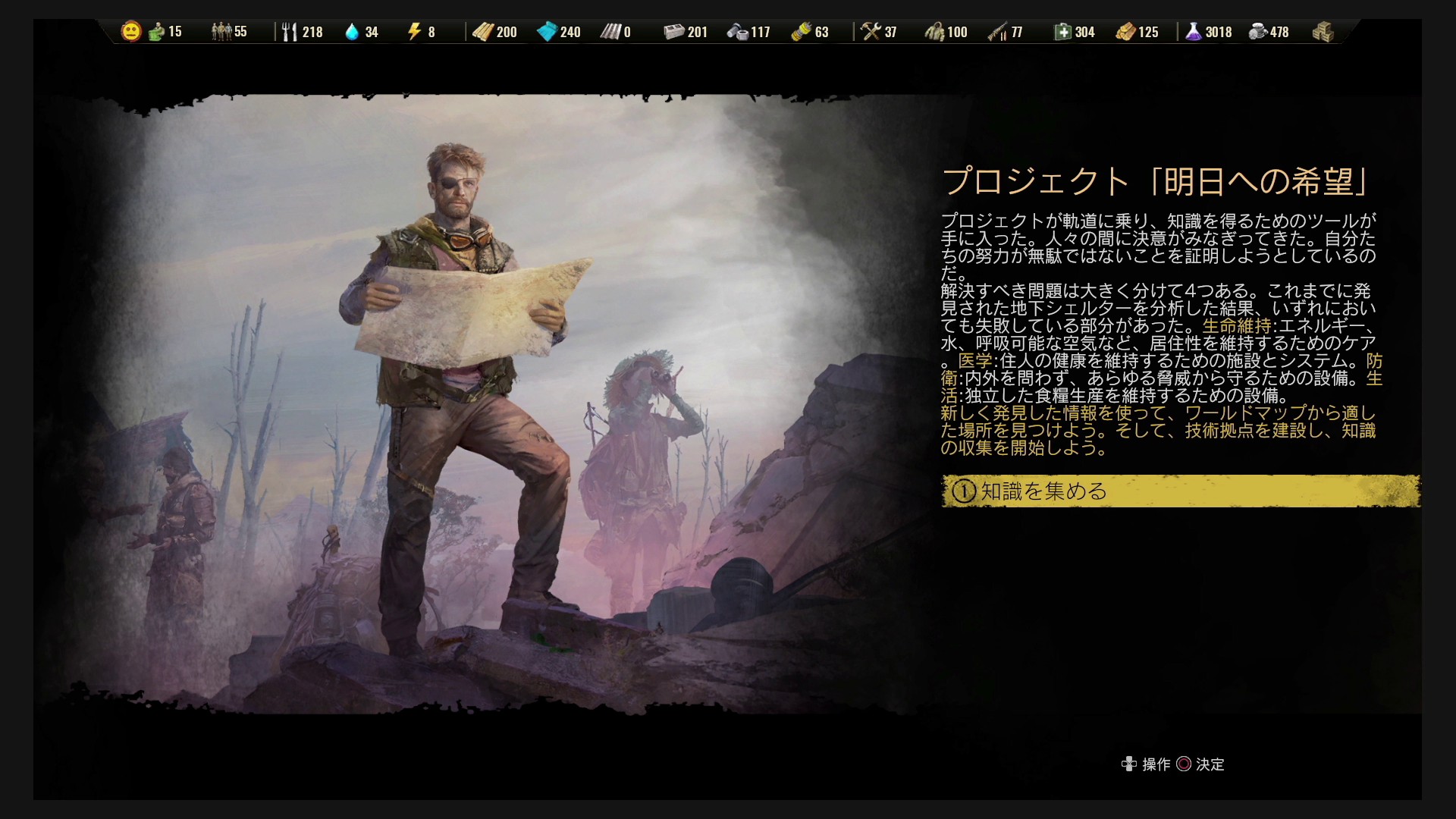Click the concrete blocks resource icon
The image size is (1456, 819).
tap(674, 32)
